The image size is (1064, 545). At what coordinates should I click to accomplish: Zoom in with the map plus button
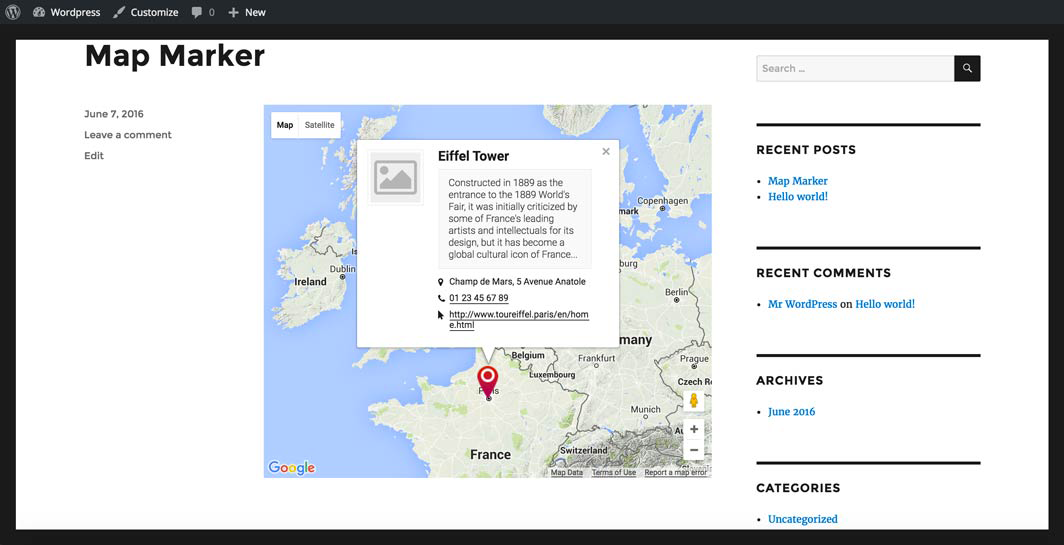(694, 429)
